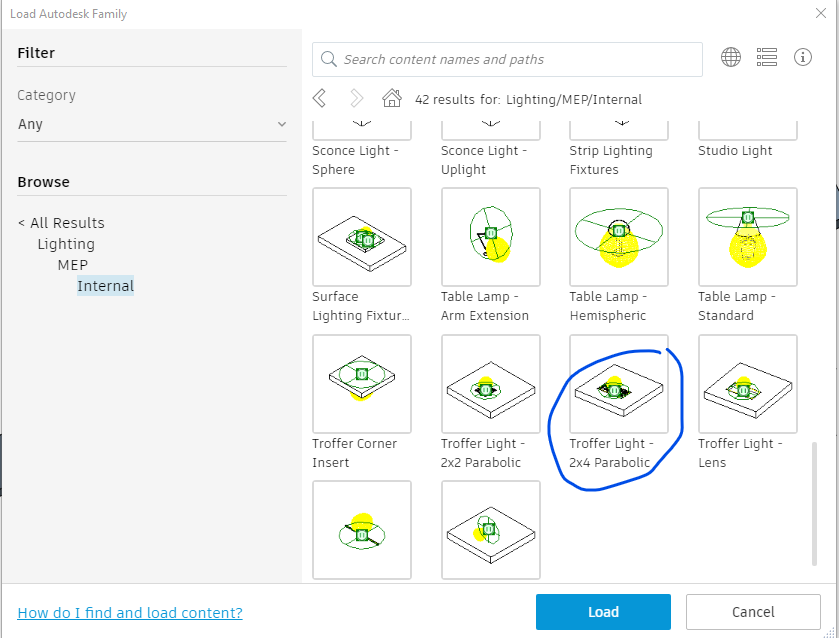This screenshot has height=638, width=839.
Task: Click the Studio Light label
Action: 735,150
